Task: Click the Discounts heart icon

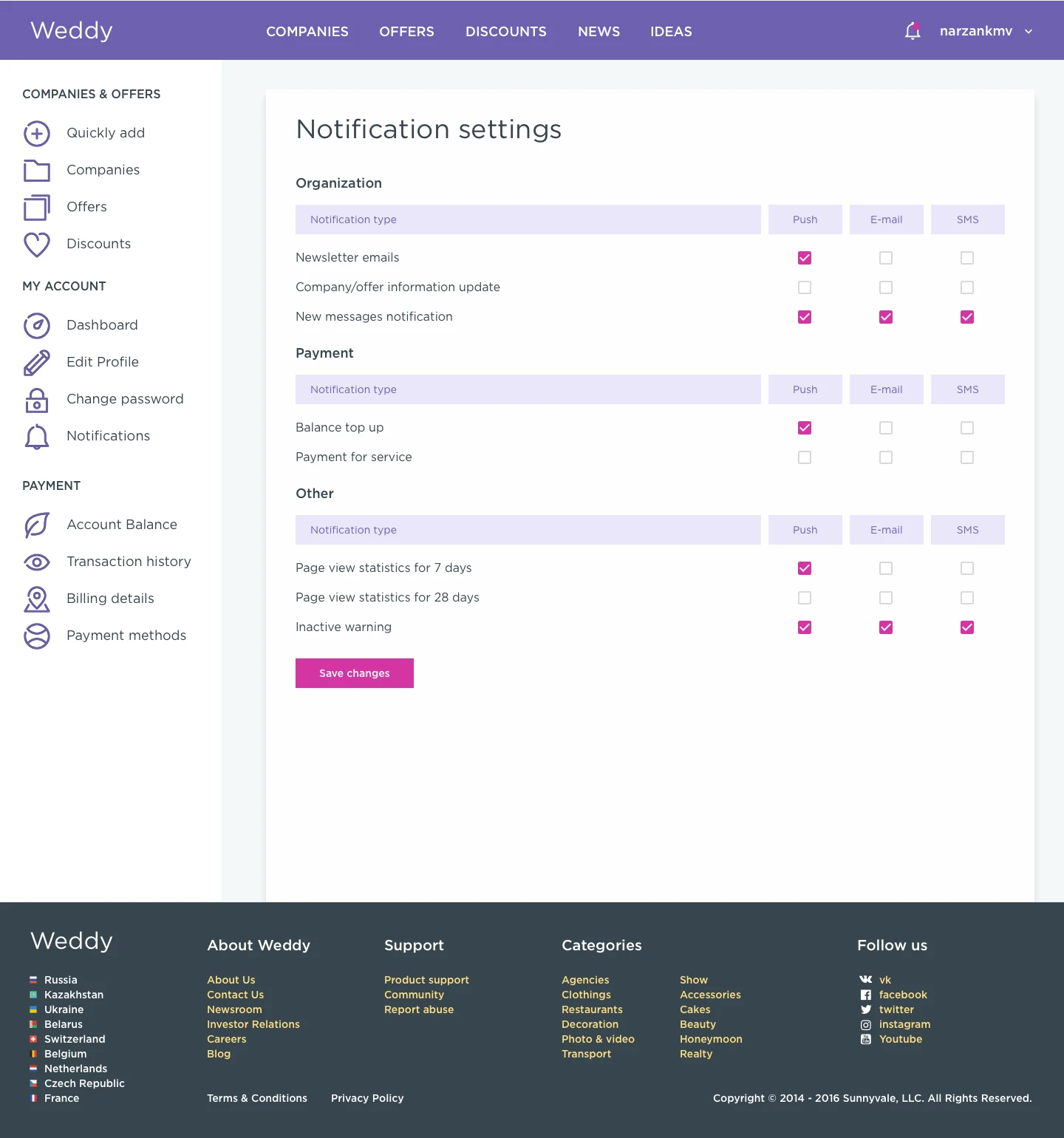Action: (x=37, y=245)
